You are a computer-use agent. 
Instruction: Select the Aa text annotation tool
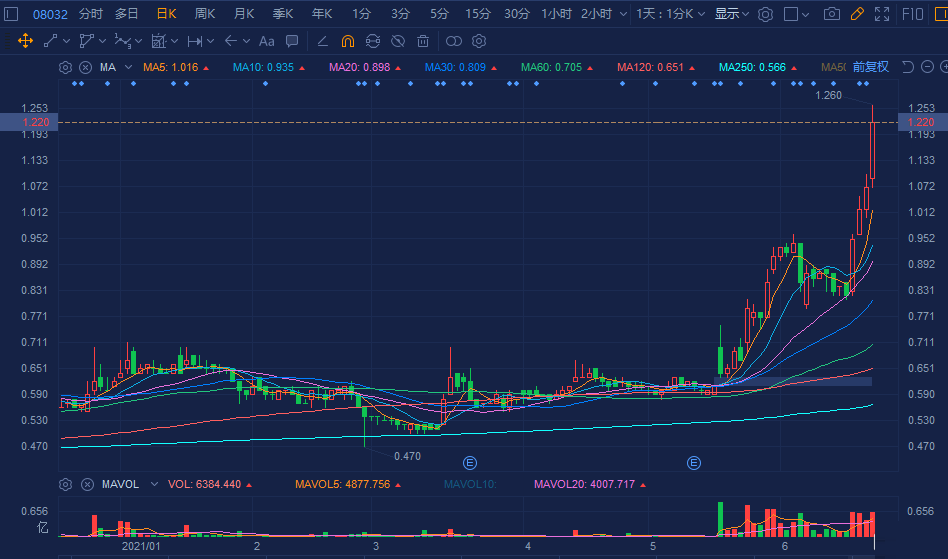267,41
